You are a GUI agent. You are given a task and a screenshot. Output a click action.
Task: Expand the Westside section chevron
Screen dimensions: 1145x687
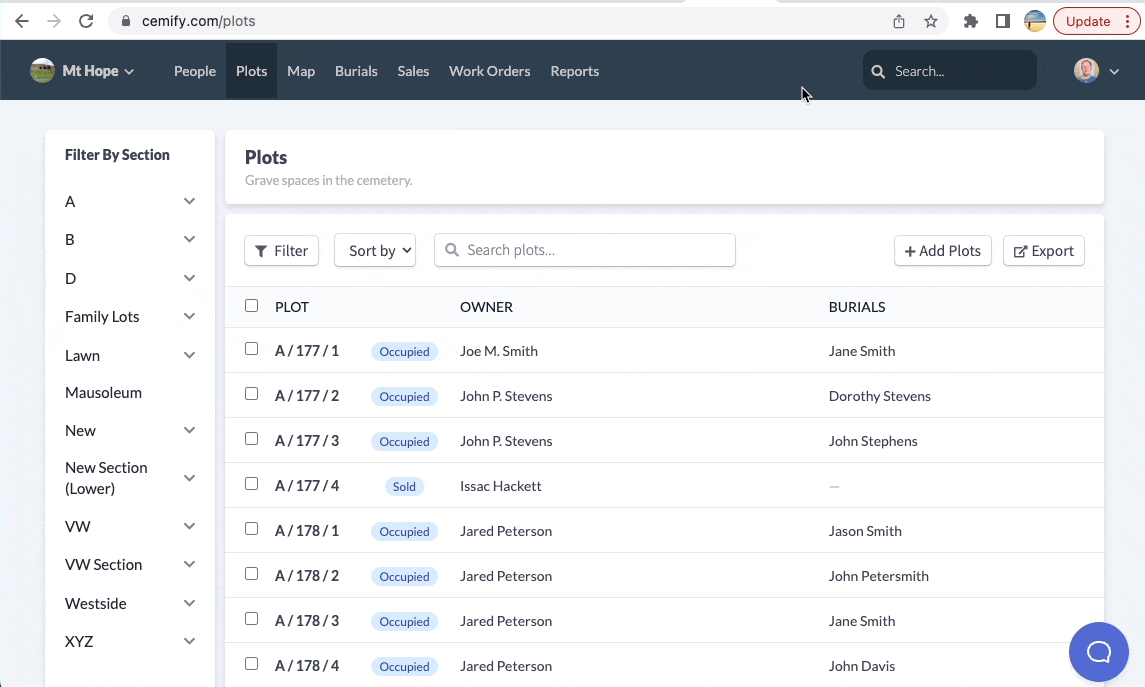click(x=189, y=603)
